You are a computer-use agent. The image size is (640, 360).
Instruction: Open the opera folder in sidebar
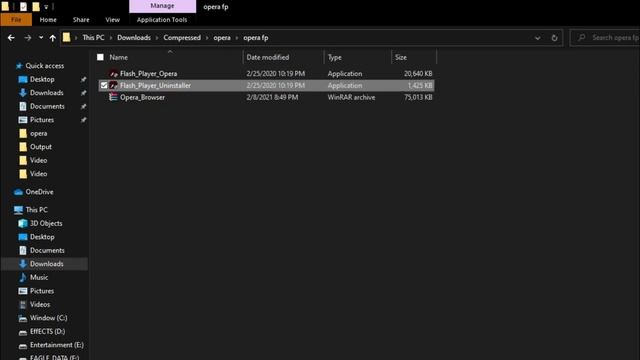38,133
